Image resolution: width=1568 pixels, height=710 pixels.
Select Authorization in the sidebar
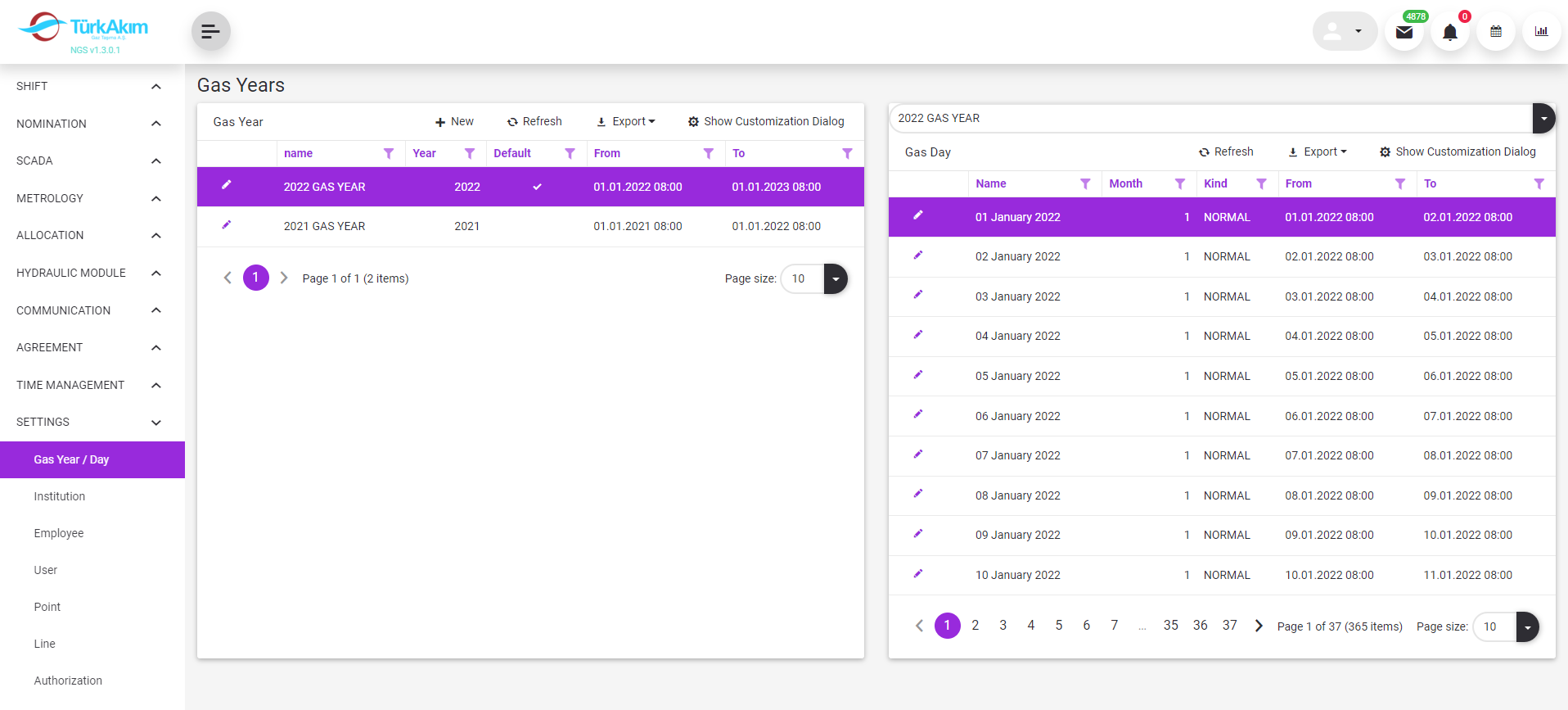(68, 681)
